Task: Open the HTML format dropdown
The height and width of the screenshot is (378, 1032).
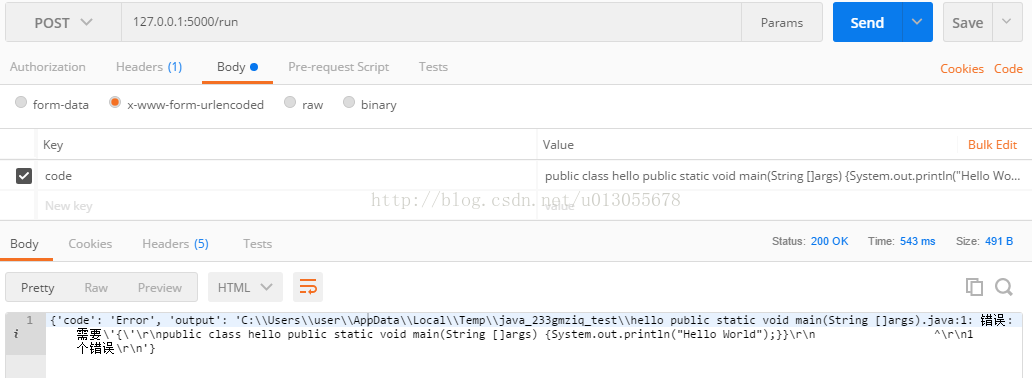Action: (245, 287)
